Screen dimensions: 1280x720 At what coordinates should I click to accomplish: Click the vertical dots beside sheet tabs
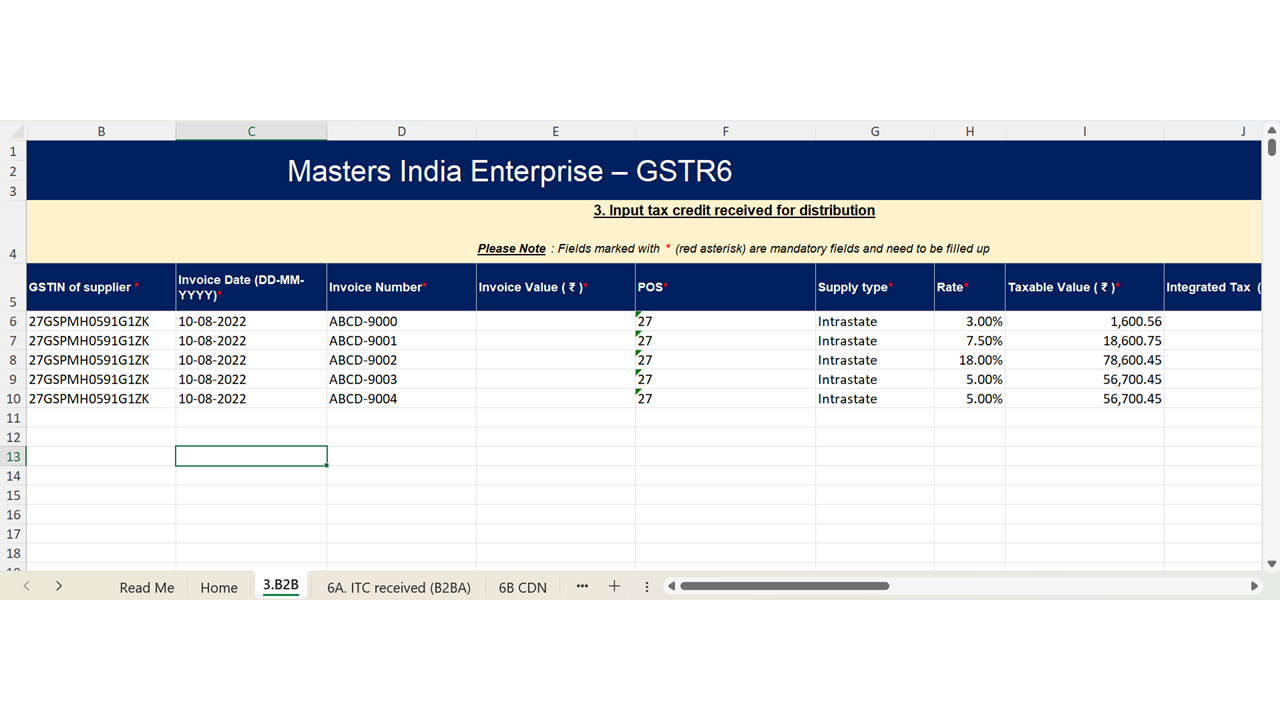pyautogui.click(x=647, y=587)
